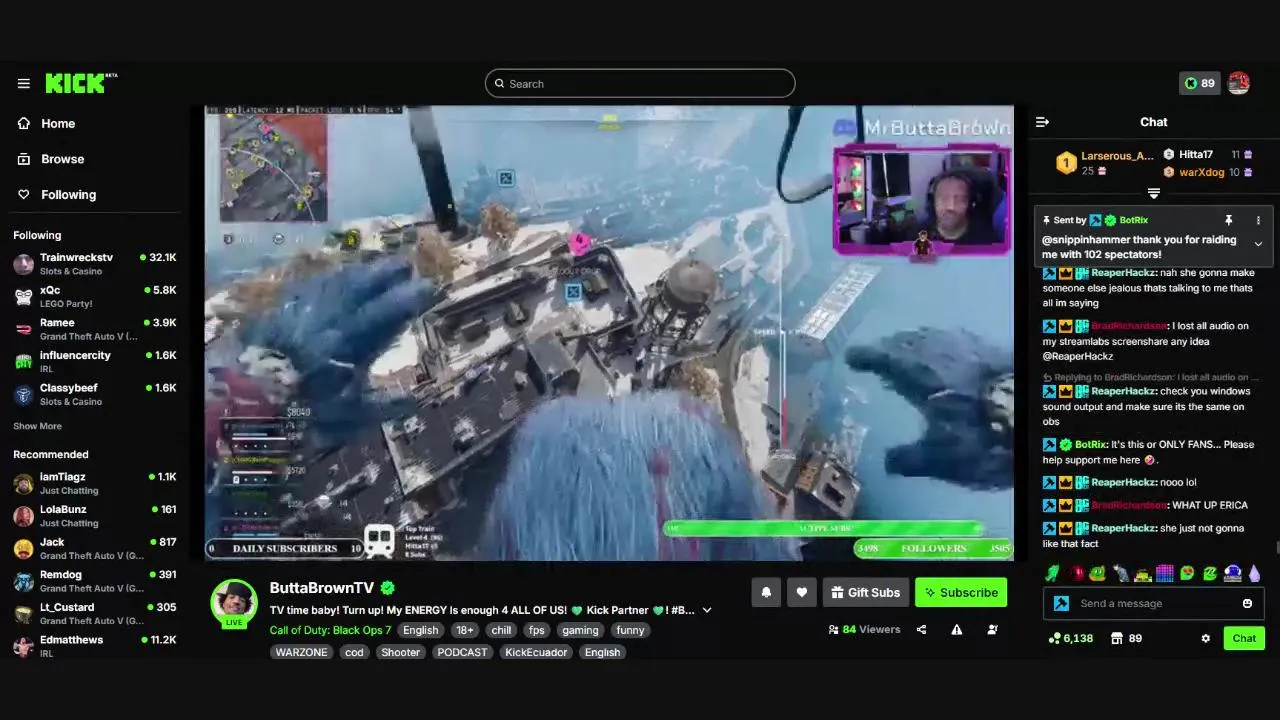Insert the red siren emote
Image resolution: width=1280 pixels, height=720 pixels.
(1076, 573)
